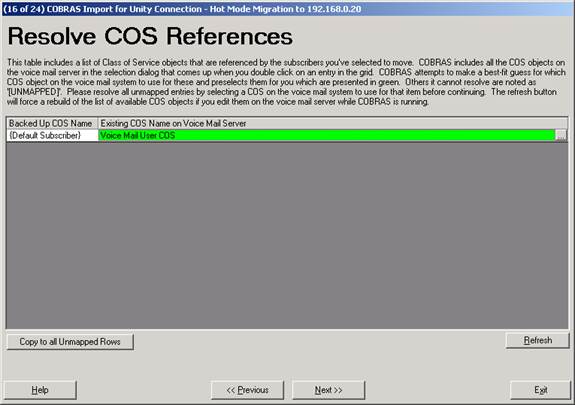The width and height of the screenshot is (575, 405).
Task: Click the COBRAS Import window title bar
Action: click(x=287, y=9)
